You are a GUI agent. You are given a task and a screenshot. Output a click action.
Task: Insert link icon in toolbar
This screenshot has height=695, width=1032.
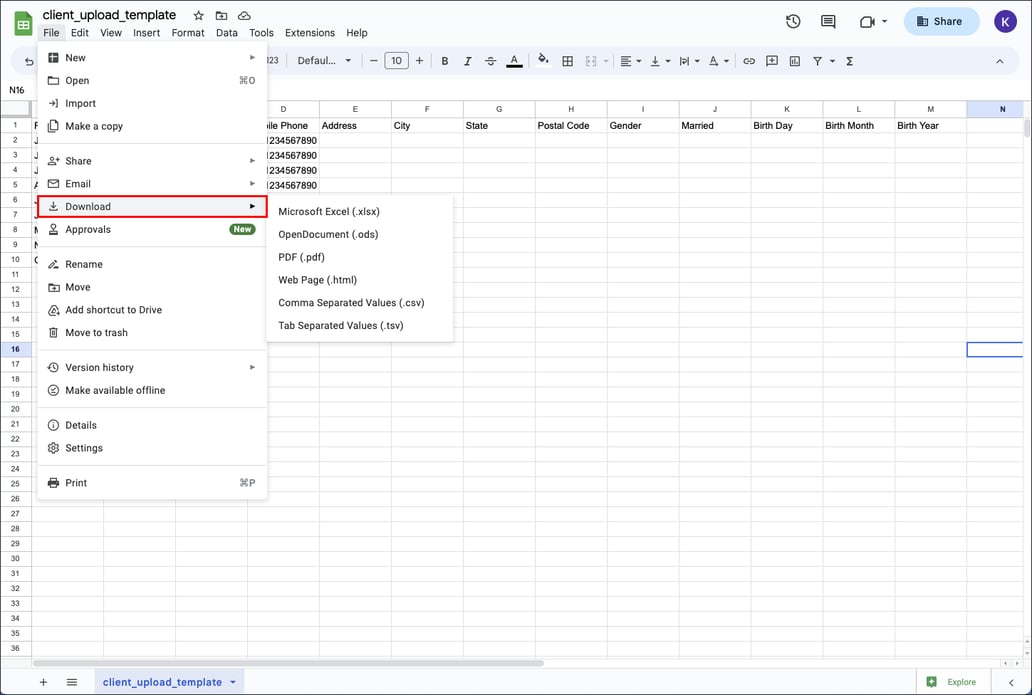coord(749,61)
